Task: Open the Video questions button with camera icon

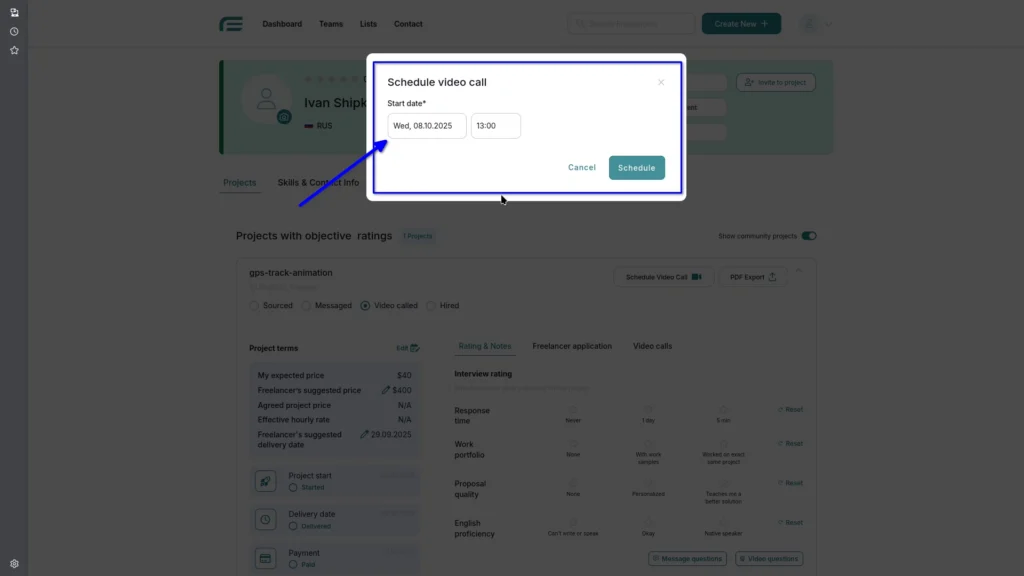Action: point(768,558)
